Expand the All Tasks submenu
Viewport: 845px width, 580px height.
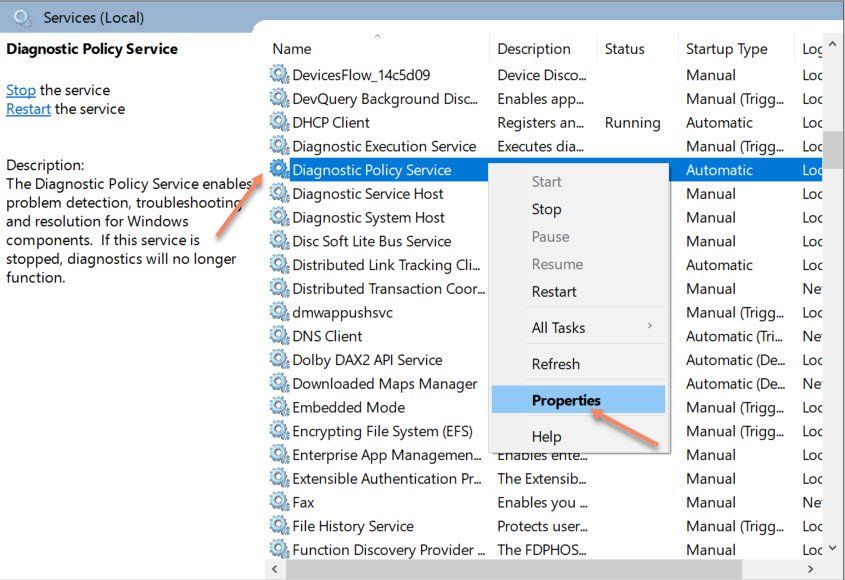[x=558, y=327]
